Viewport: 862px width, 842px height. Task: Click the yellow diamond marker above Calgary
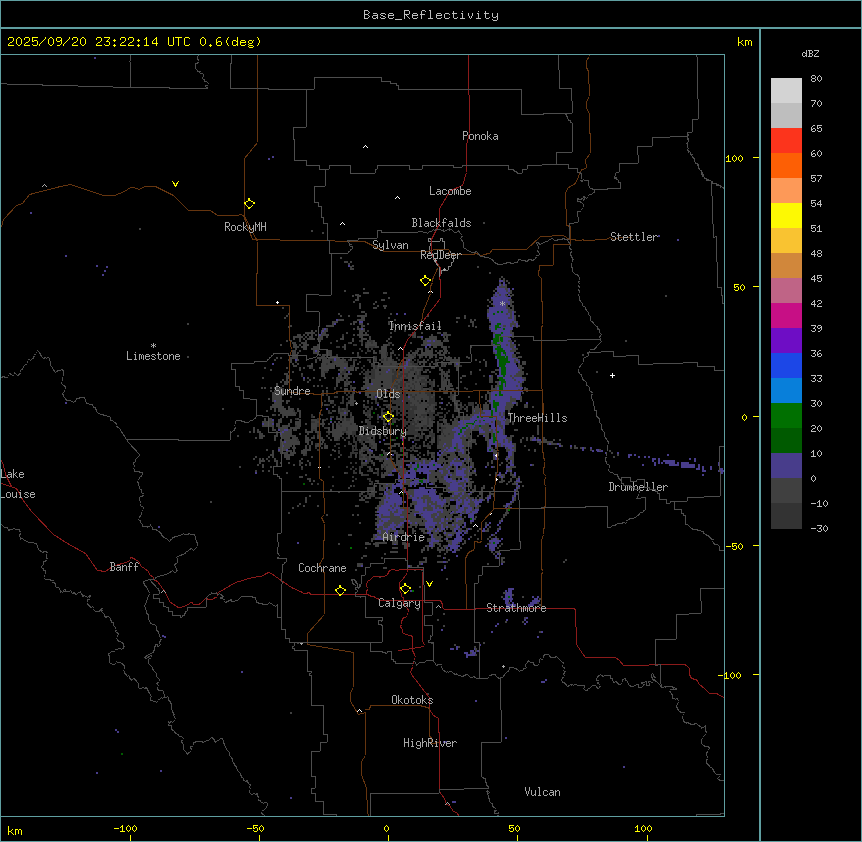coord(404,588)
